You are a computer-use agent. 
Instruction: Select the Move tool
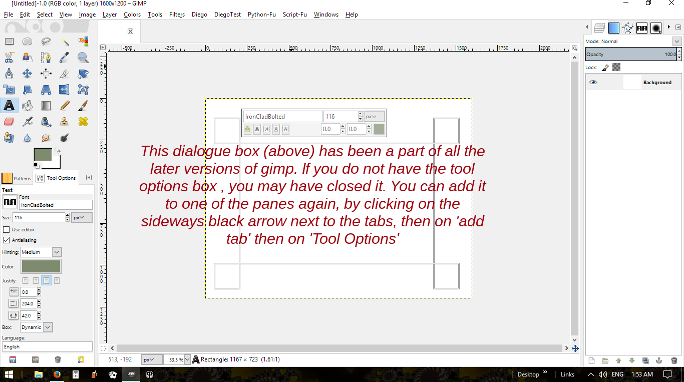point(27,74)
